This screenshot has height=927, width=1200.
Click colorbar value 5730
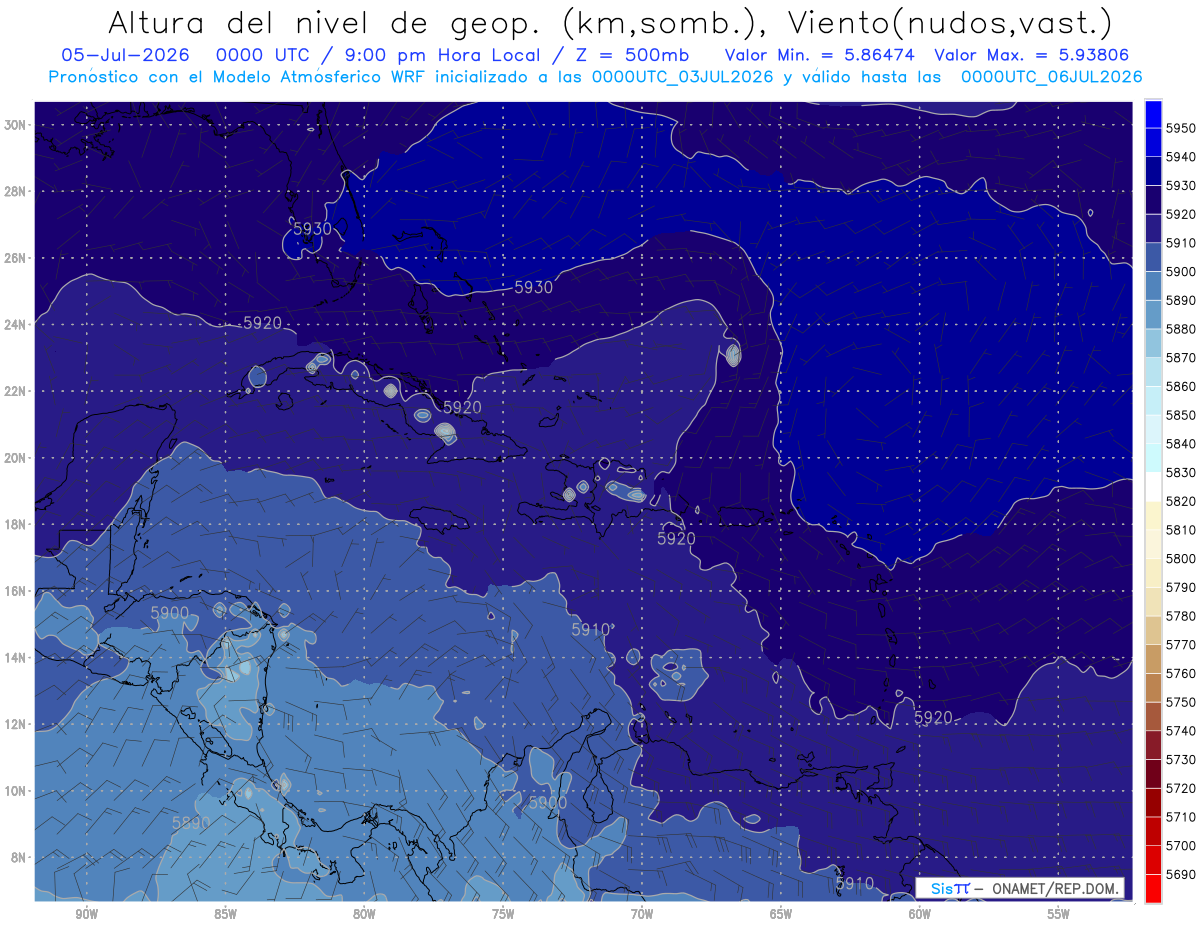[1180, 759]
